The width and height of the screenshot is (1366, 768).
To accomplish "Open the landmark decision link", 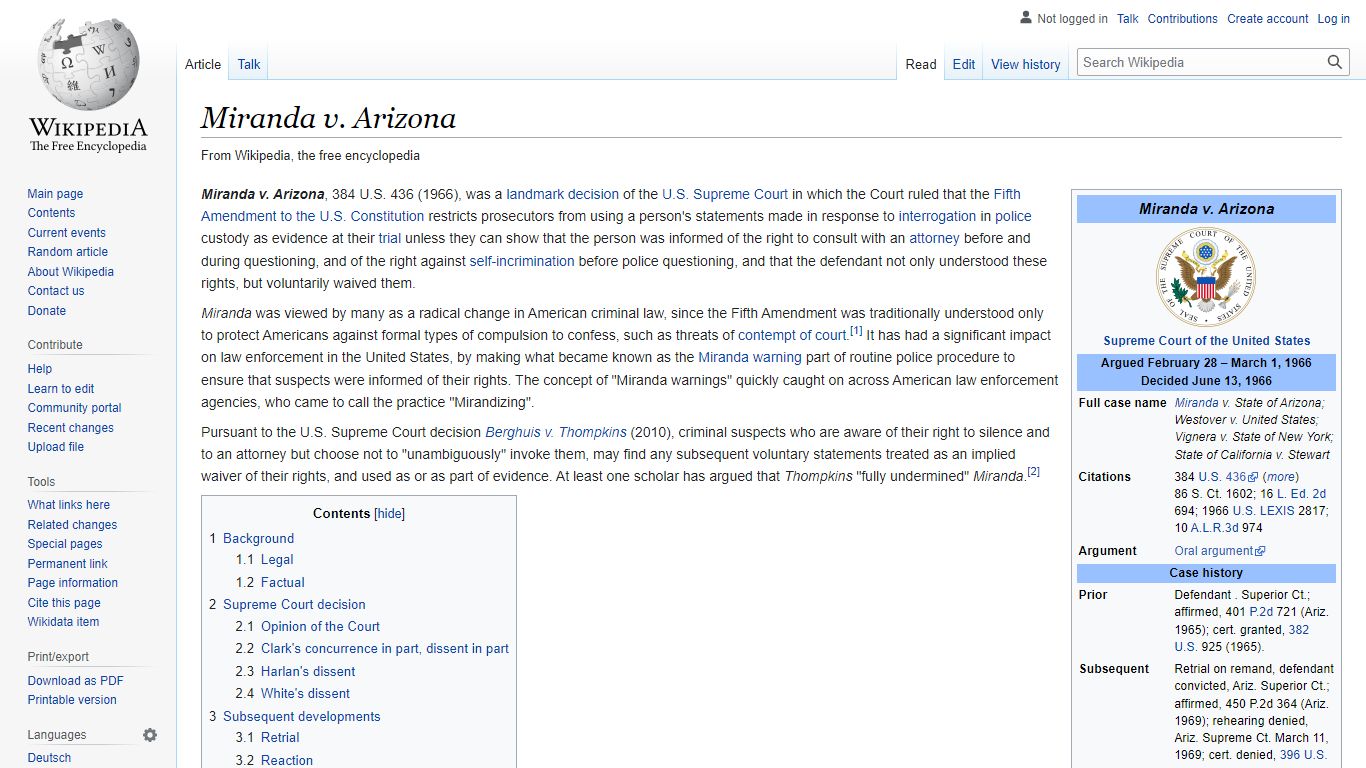I will pos(563,194).
